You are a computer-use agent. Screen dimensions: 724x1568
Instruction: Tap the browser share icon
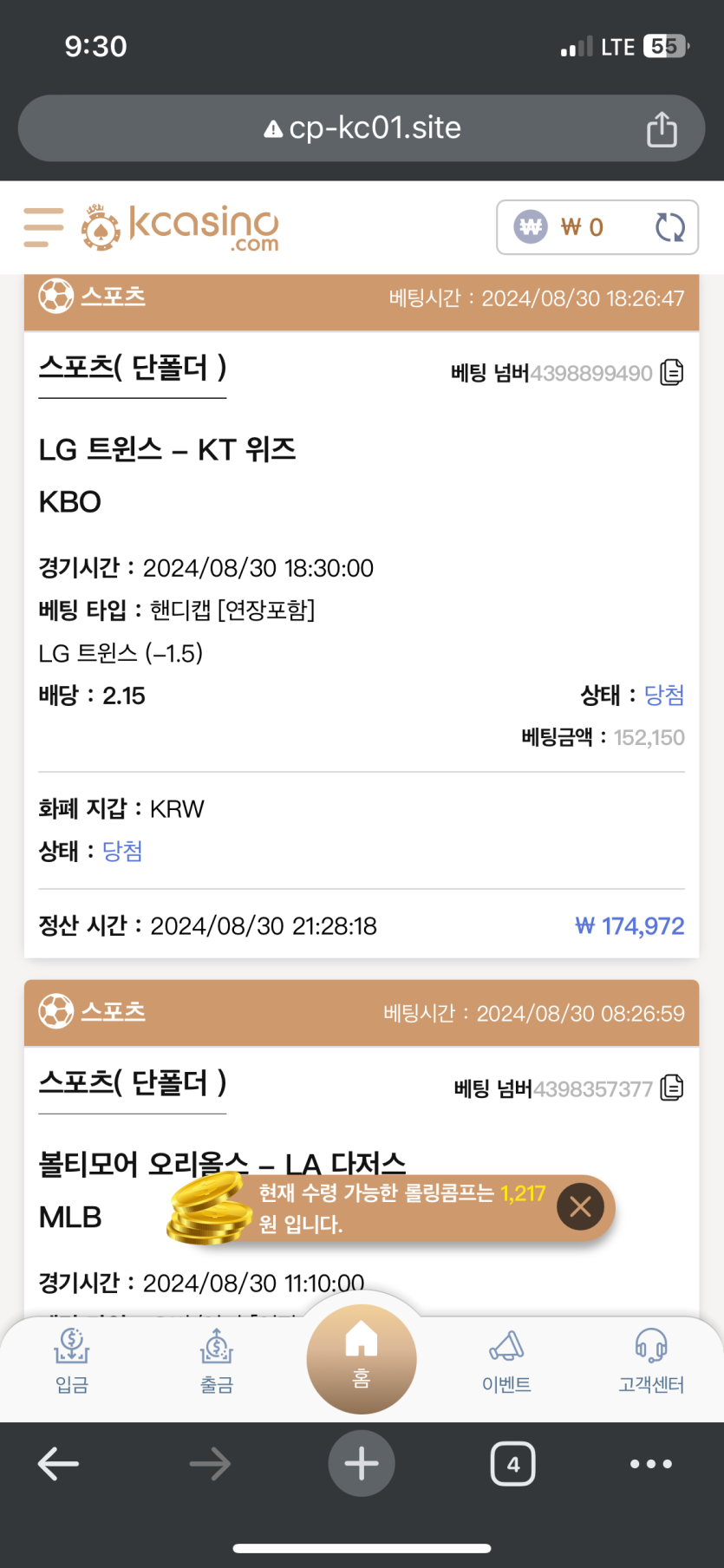662,129
